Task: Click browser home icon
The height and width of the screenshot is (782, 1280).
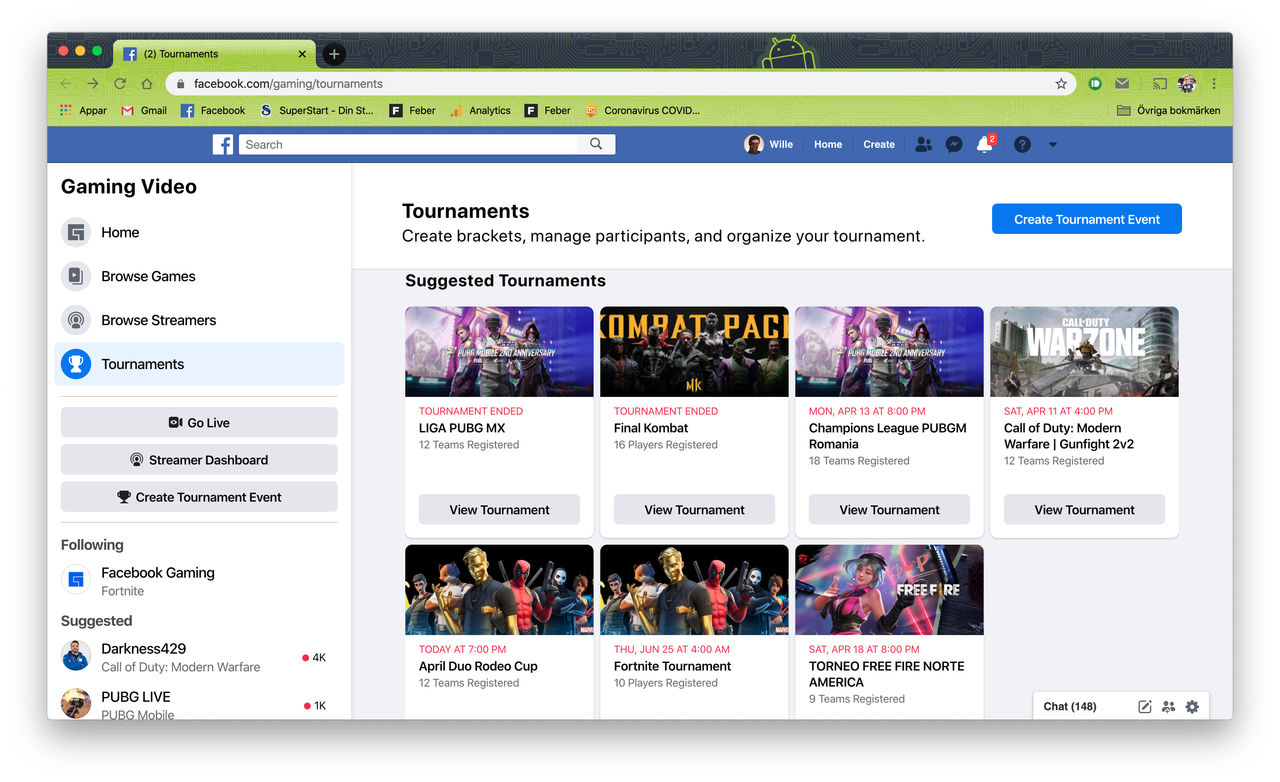Action: click(147, 84)
